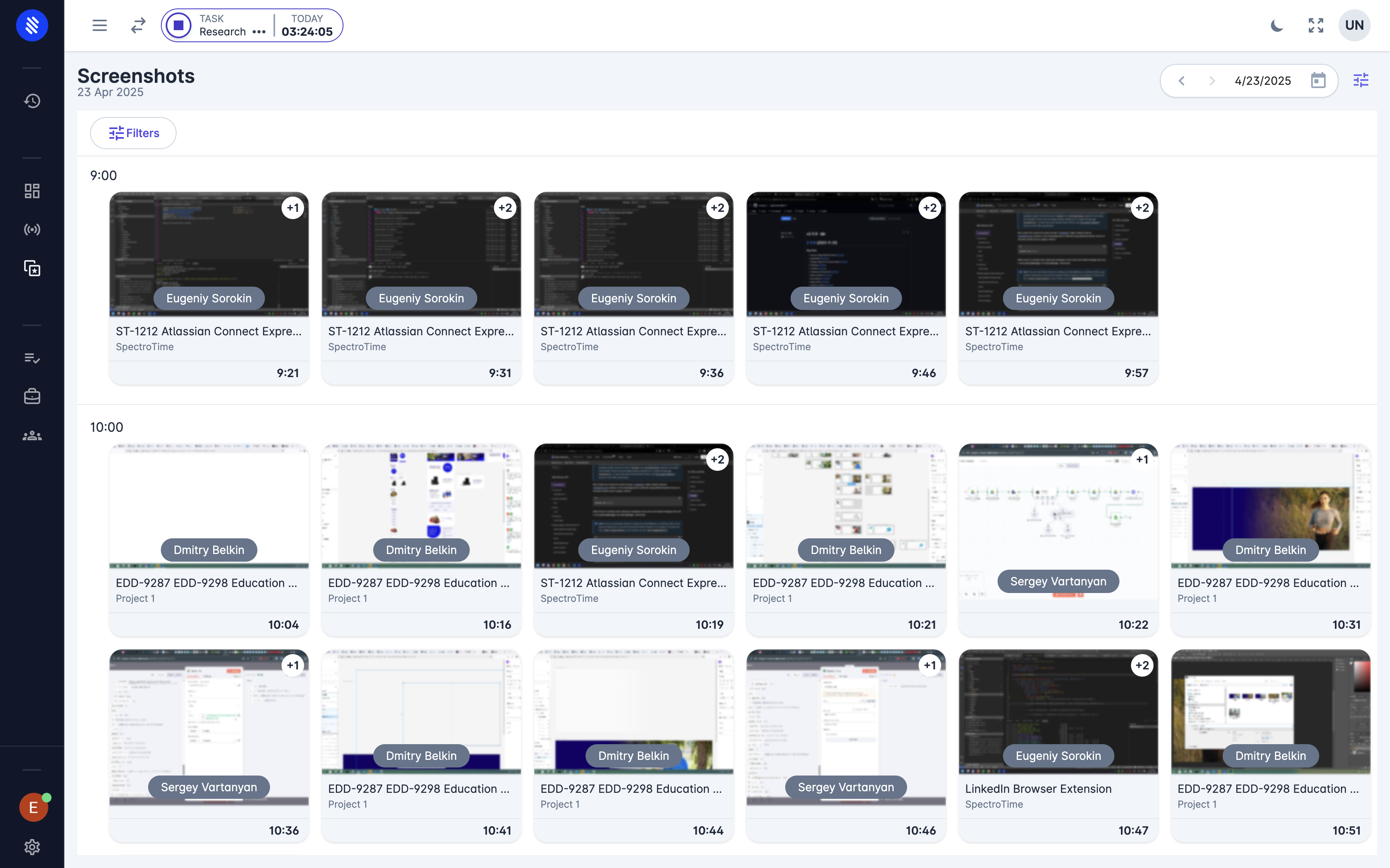
Task: Enter fullscreen mode via the expand icon
Action: click(x=1315, y=25)
